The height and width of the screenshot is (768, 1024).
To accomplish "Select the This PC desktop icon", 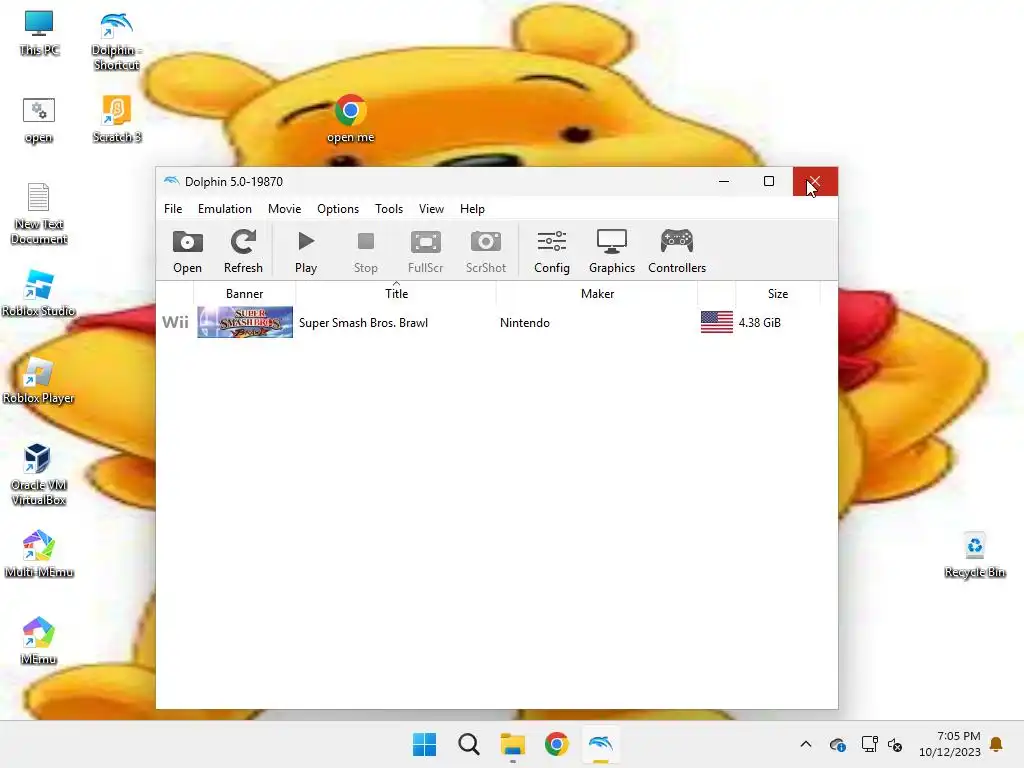I will [x=39, y=33].
